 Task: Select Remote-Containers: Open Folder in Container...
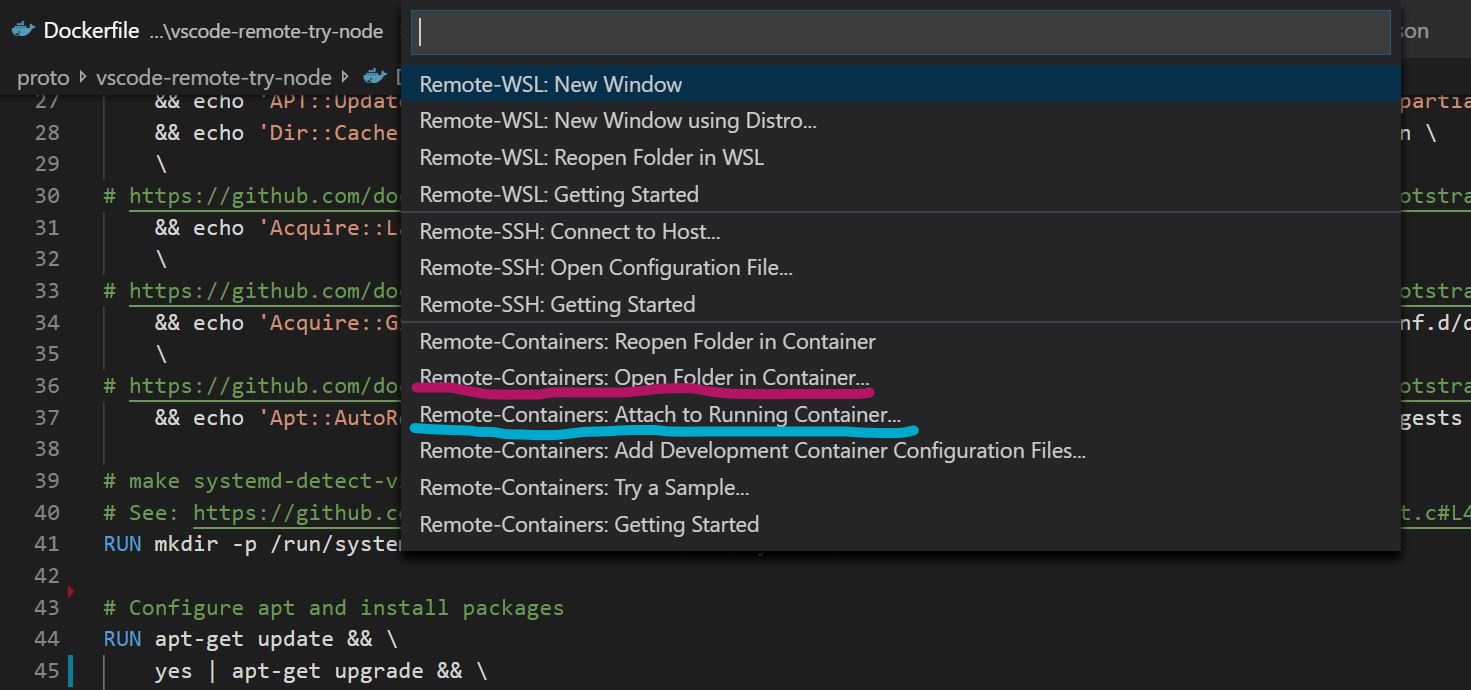900,378
